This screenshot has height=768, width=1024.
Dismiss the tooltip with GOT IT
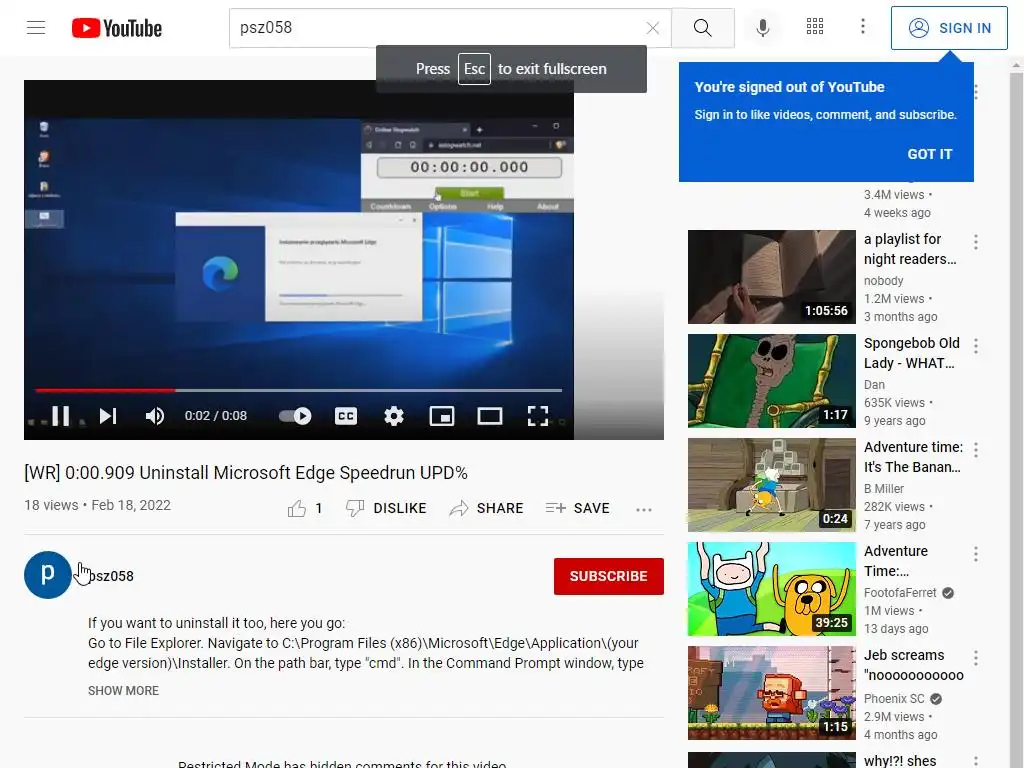tap(929, 154)
